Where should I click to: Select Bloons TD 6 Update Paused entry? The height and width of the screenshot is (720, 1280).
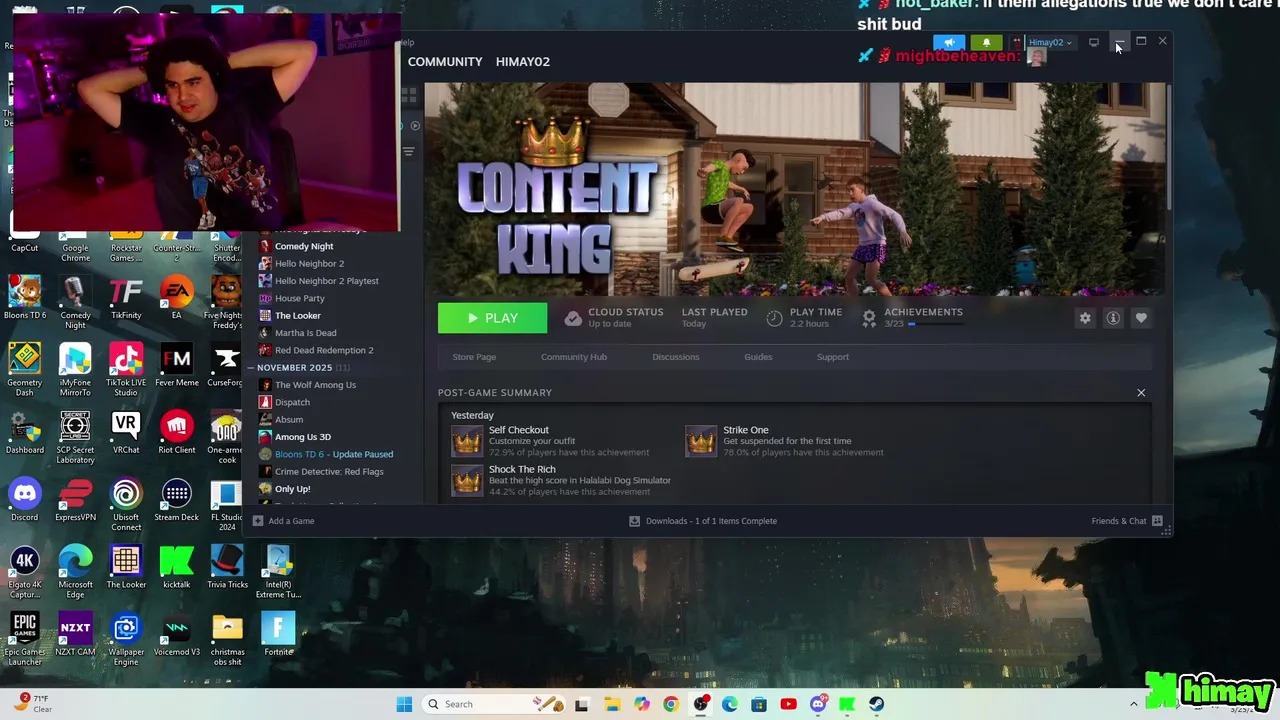(333, 454)
